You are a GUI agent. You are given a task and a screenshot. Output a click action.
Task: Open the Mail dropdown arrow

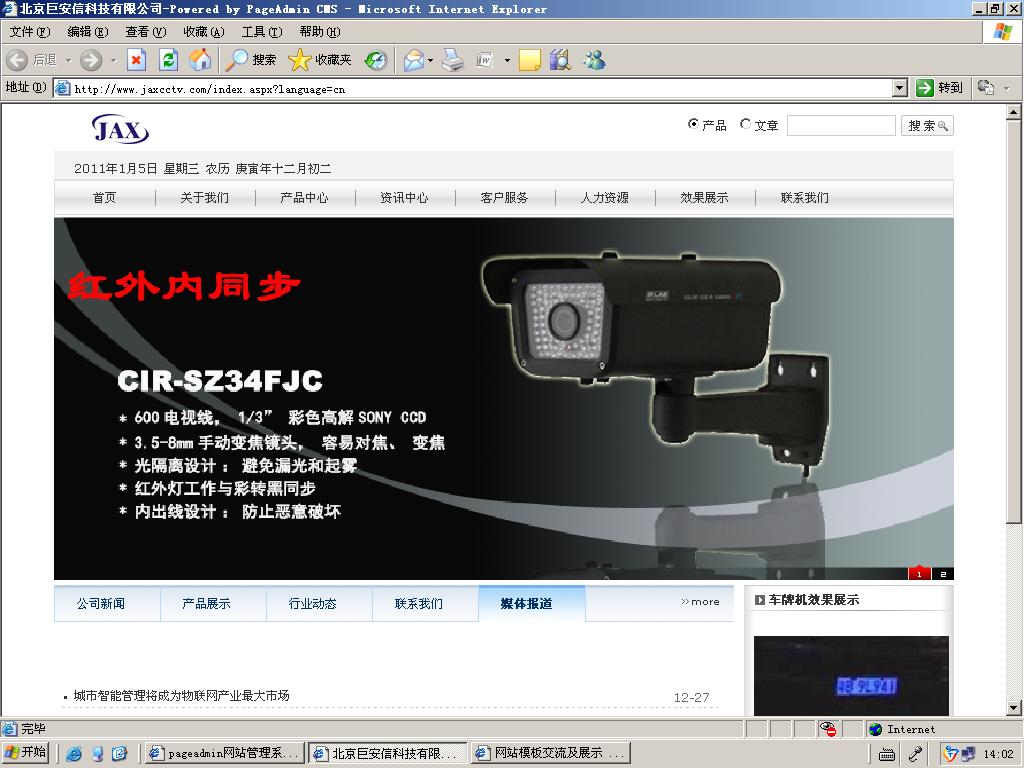430,60
